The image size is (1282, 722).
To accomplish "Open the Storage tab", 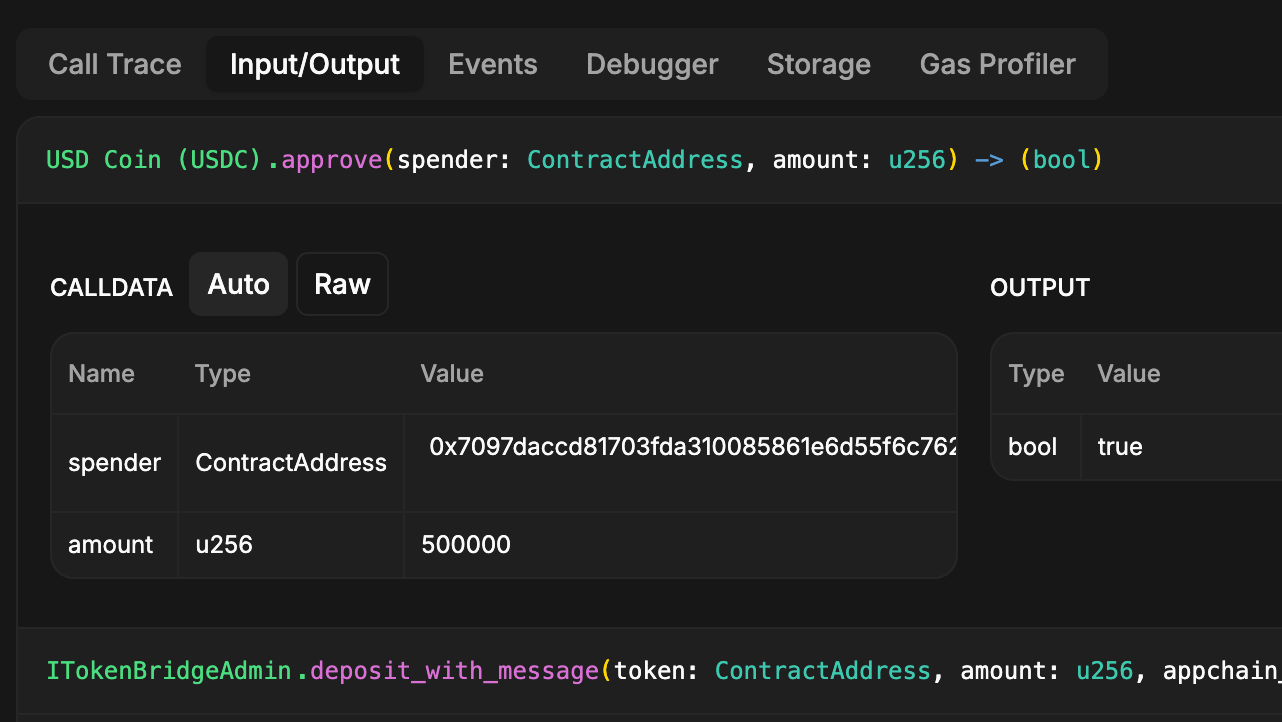I will pos(818,64).
